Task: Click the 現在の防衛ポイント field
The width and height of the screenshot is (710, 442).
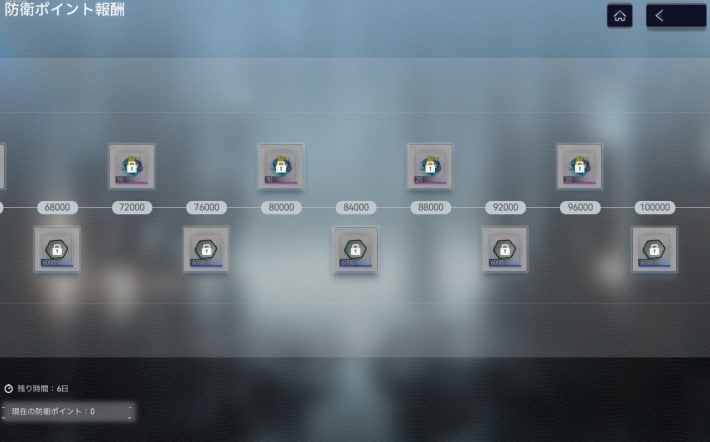Action: pyautogui.click(x=67, y=411)
